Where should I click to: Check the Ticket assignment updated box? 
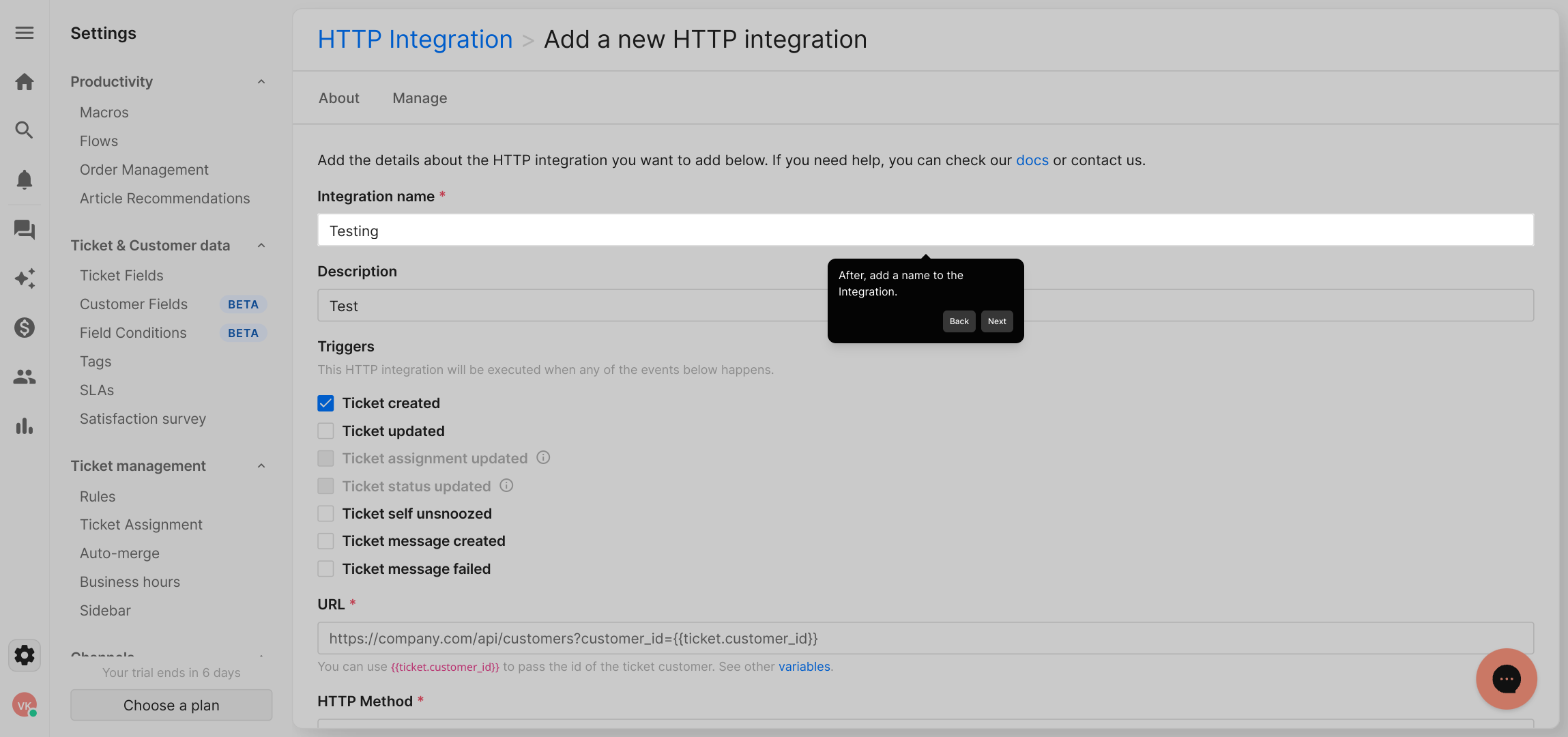325,459
